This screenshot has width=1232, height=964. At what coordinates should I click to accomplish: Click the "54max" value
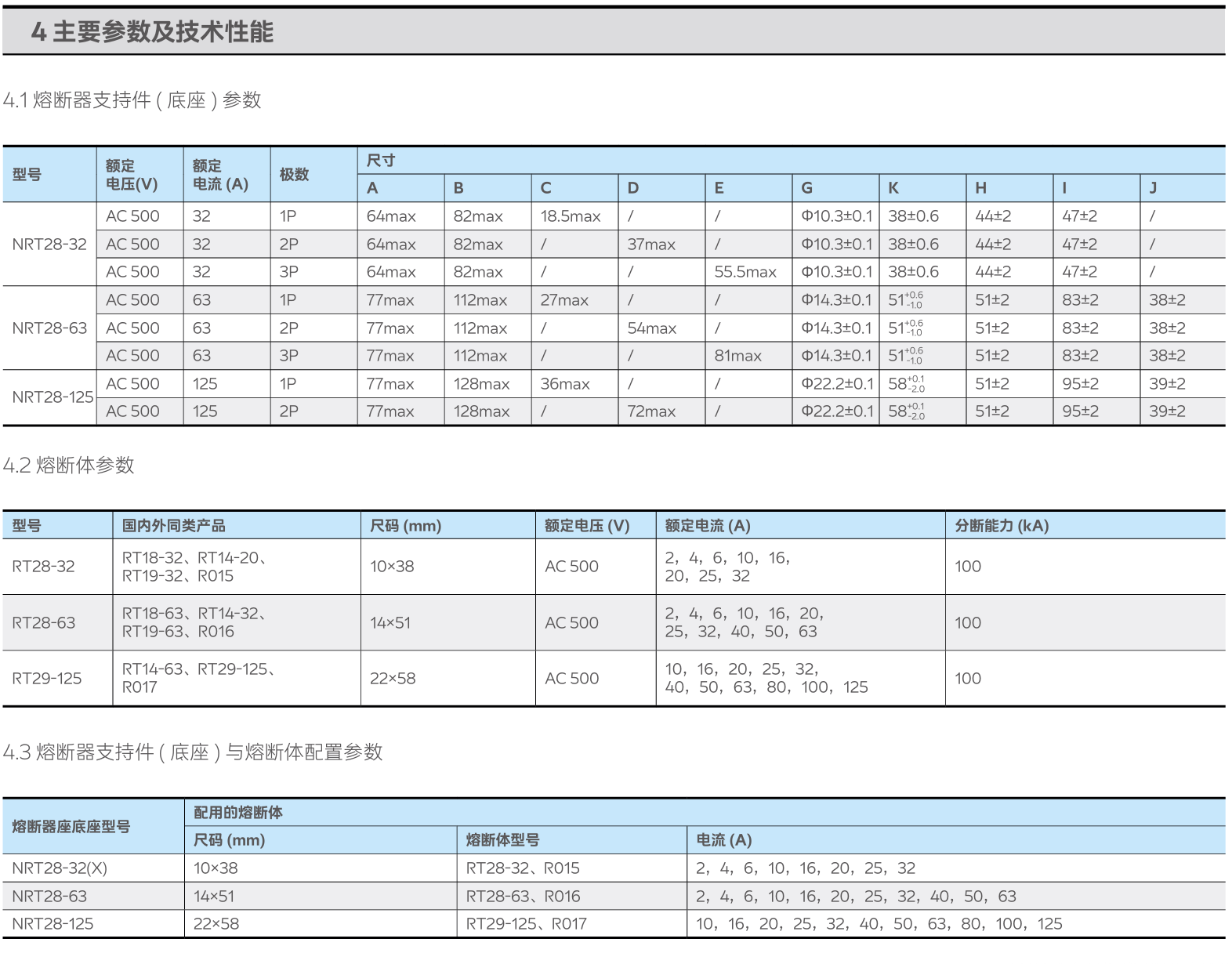click(652, 328)
